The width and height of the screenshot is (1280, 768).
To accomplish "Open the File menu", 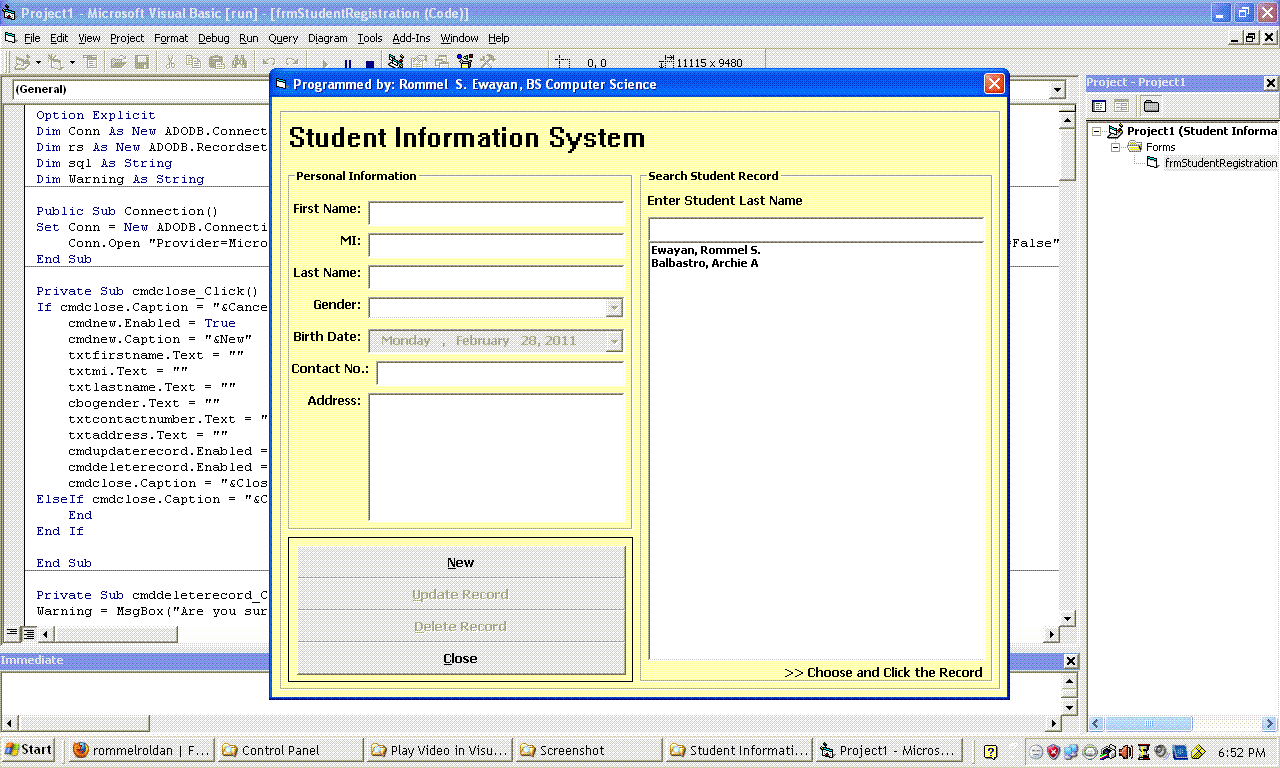I will point(32,38).
